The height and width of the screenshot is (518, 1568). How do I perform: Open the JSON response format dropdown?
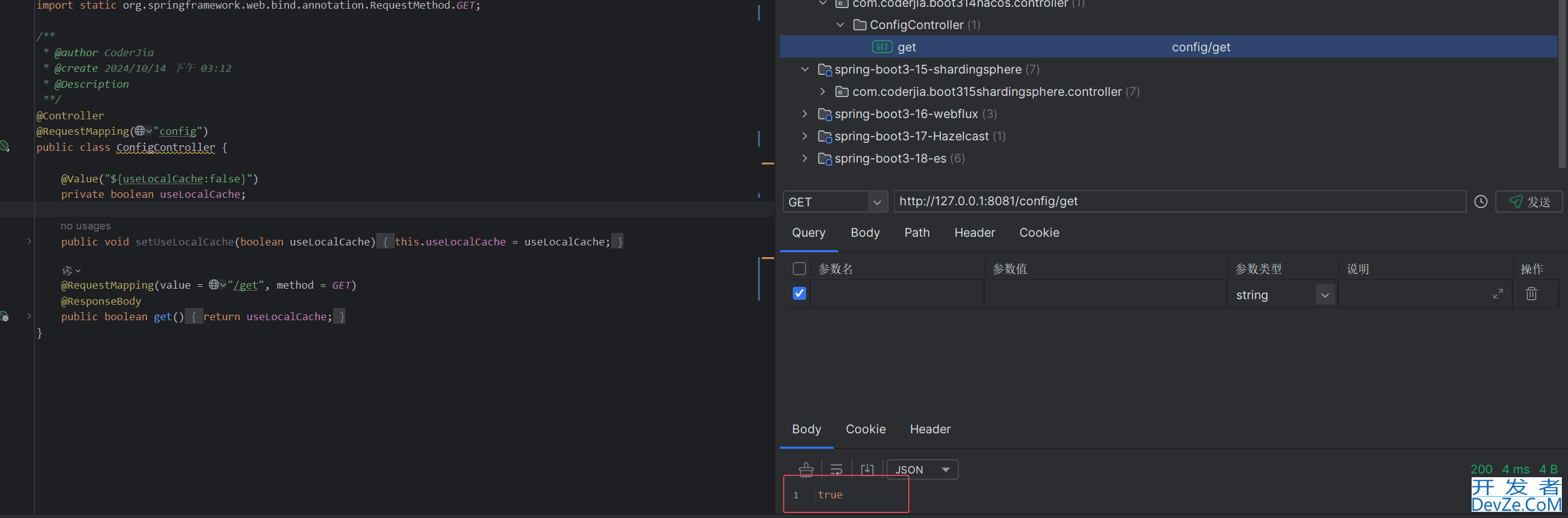coord(922,469)
